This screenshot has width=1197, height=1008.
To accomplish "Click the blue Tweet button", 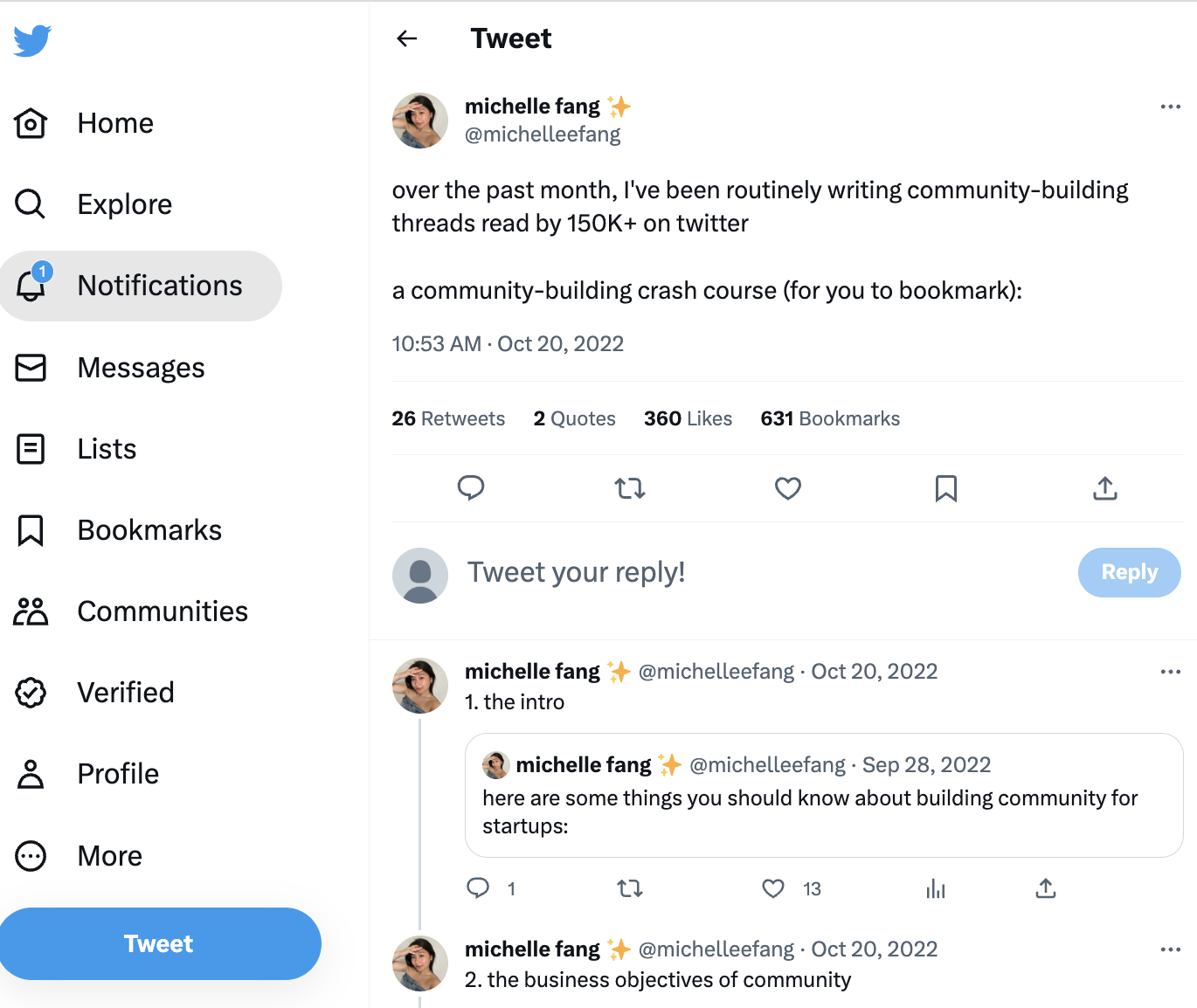I will pos(160,943).
